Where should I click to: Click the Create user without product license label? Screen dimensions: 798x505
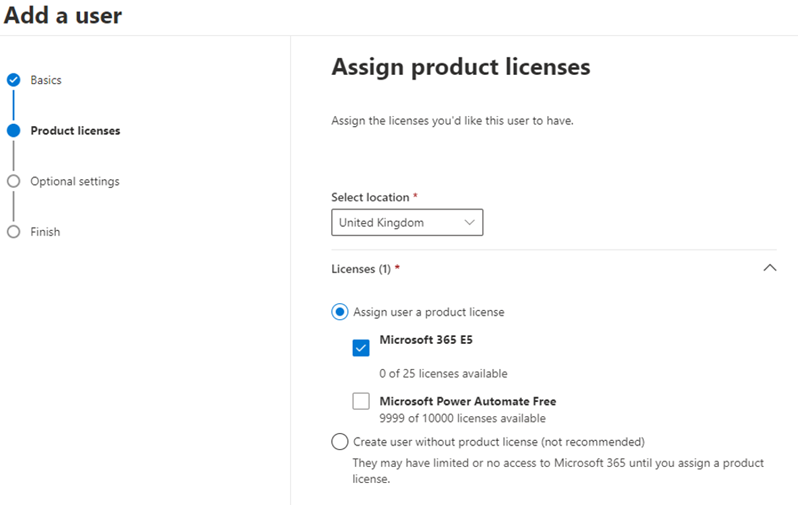coord(499,442)
